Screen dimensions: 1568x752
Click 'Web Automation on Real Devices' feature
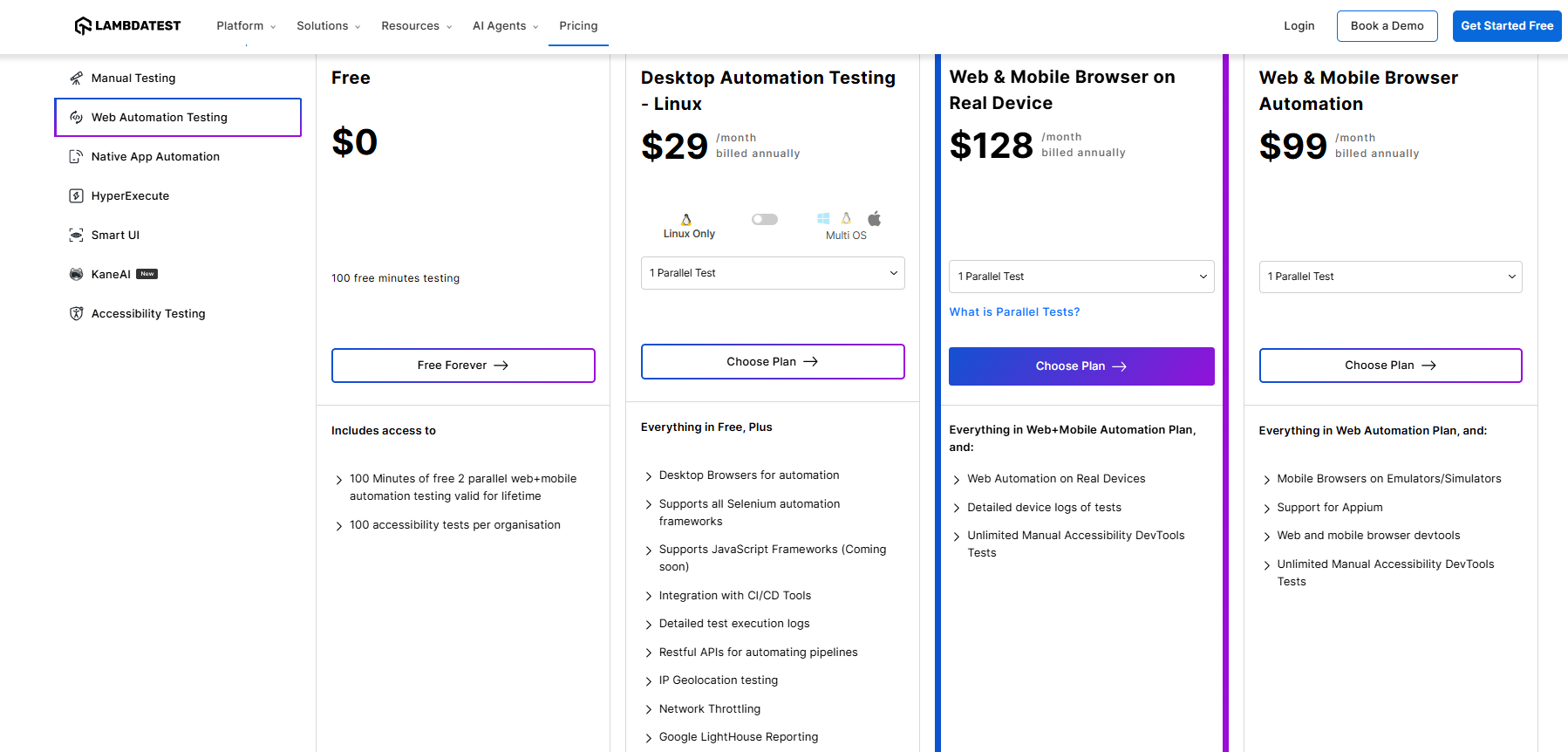click(x=1056, y=479)
